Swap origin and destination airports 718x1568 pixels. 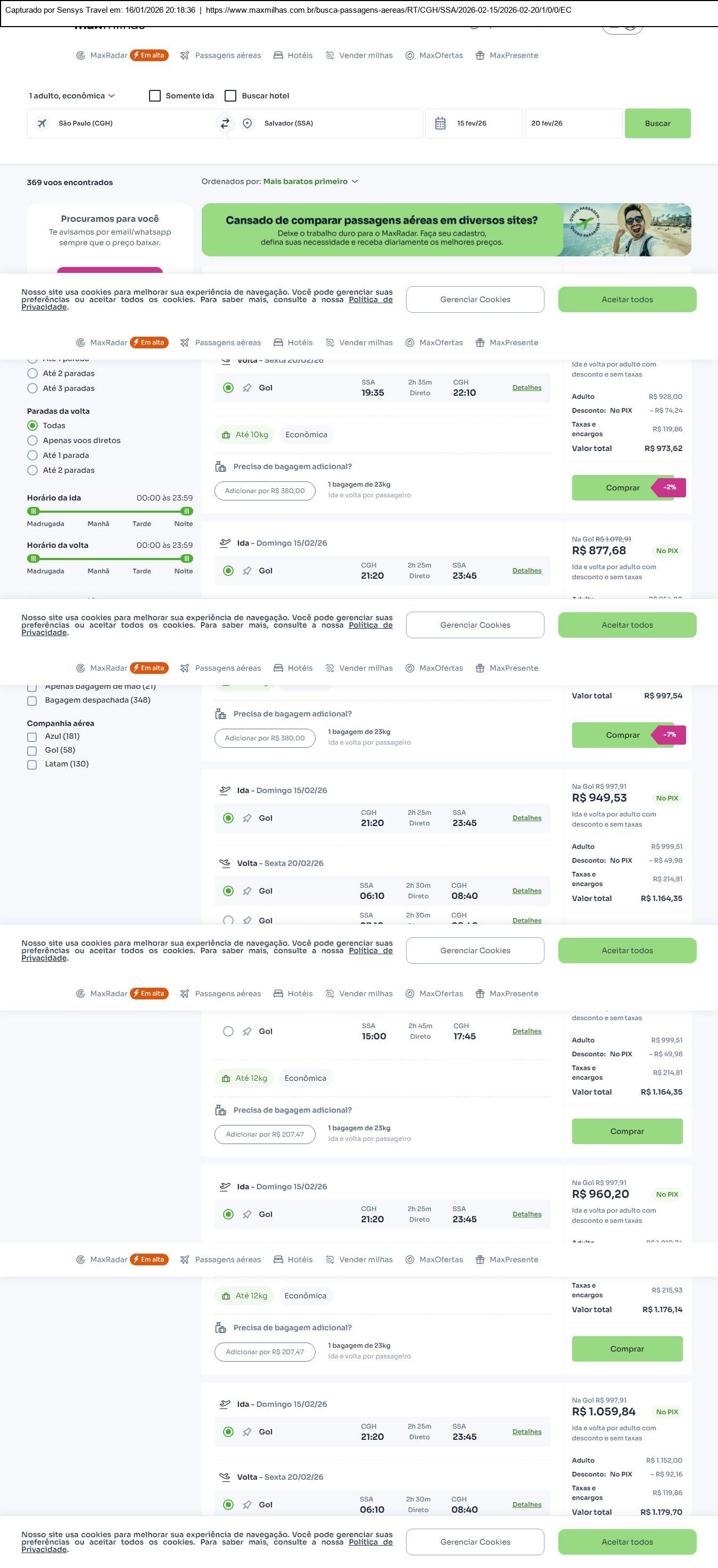225,123
